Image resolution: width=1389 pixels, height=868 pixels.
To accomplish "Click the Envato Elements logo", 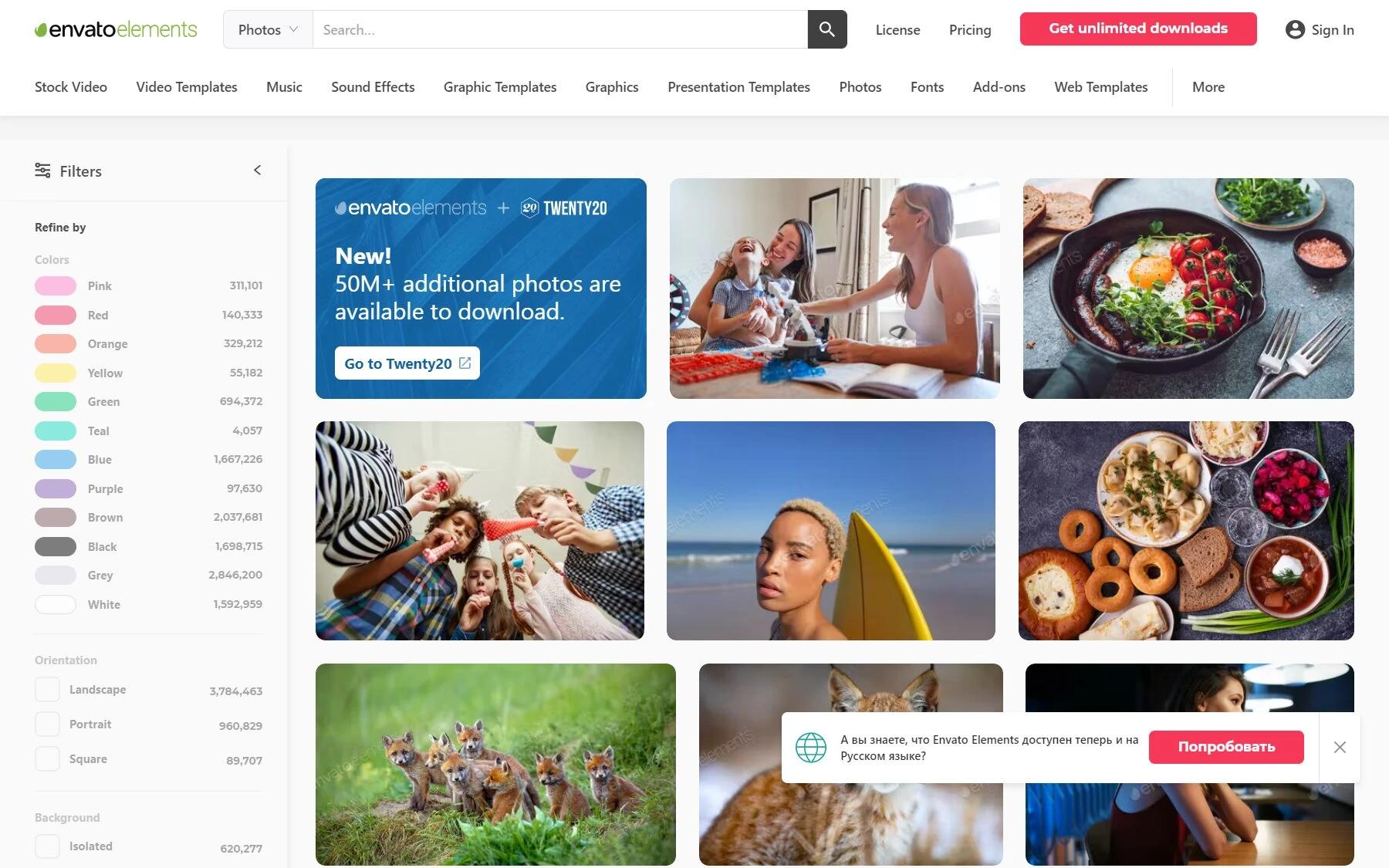I will point(116,29).
